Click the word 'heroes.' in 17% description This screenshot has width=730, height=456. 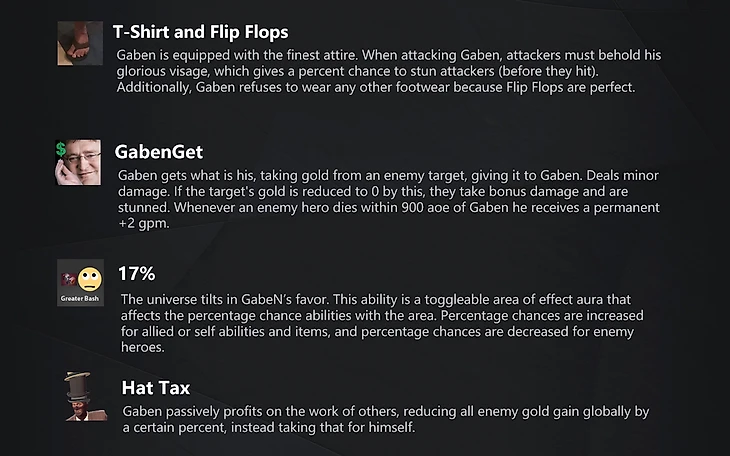click(x=142, y=347)
